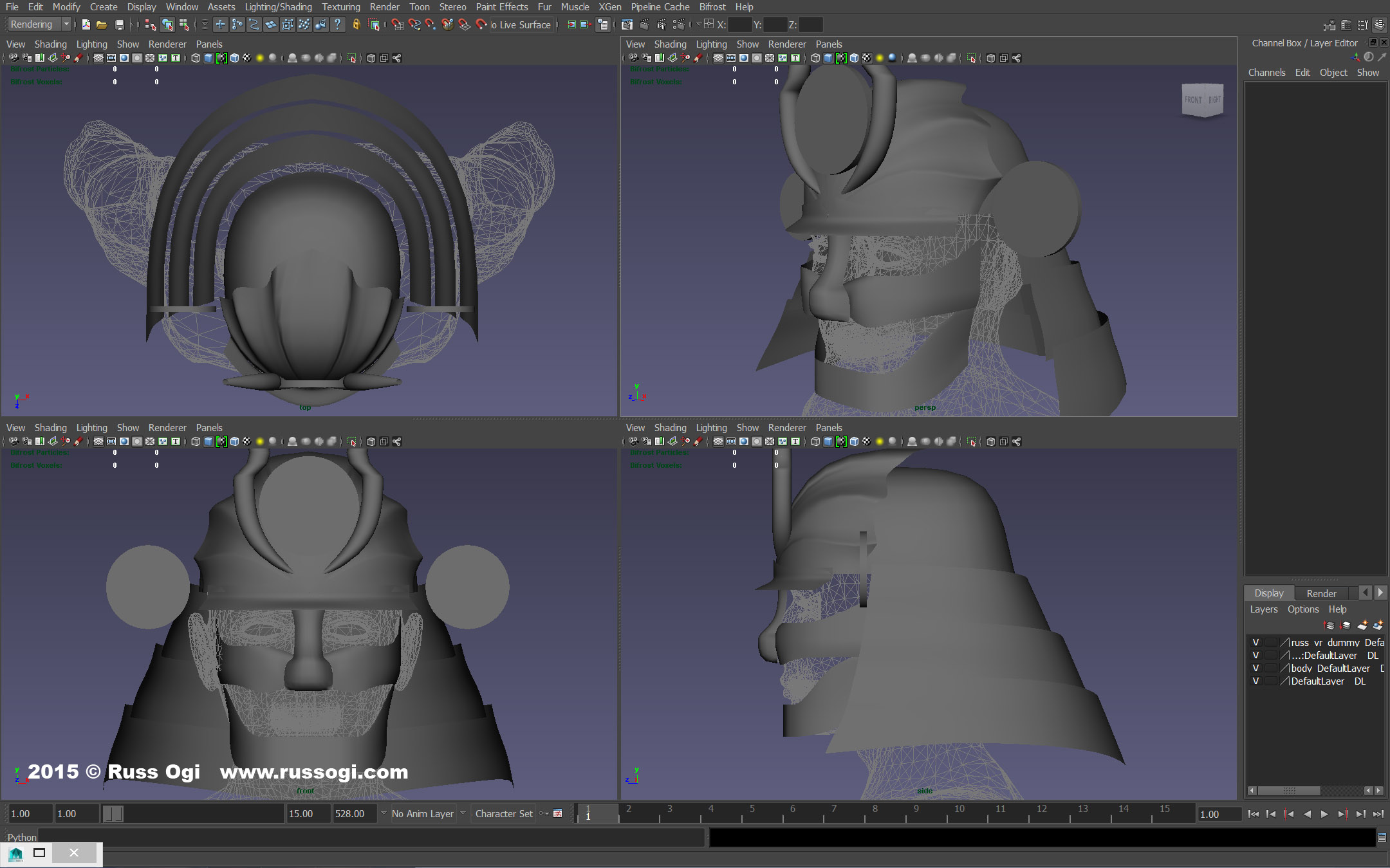The width and height of the screenshot is (1390, 868).
Task: Expand the Channel Box Layer Editor panel
Action: 1370,41
